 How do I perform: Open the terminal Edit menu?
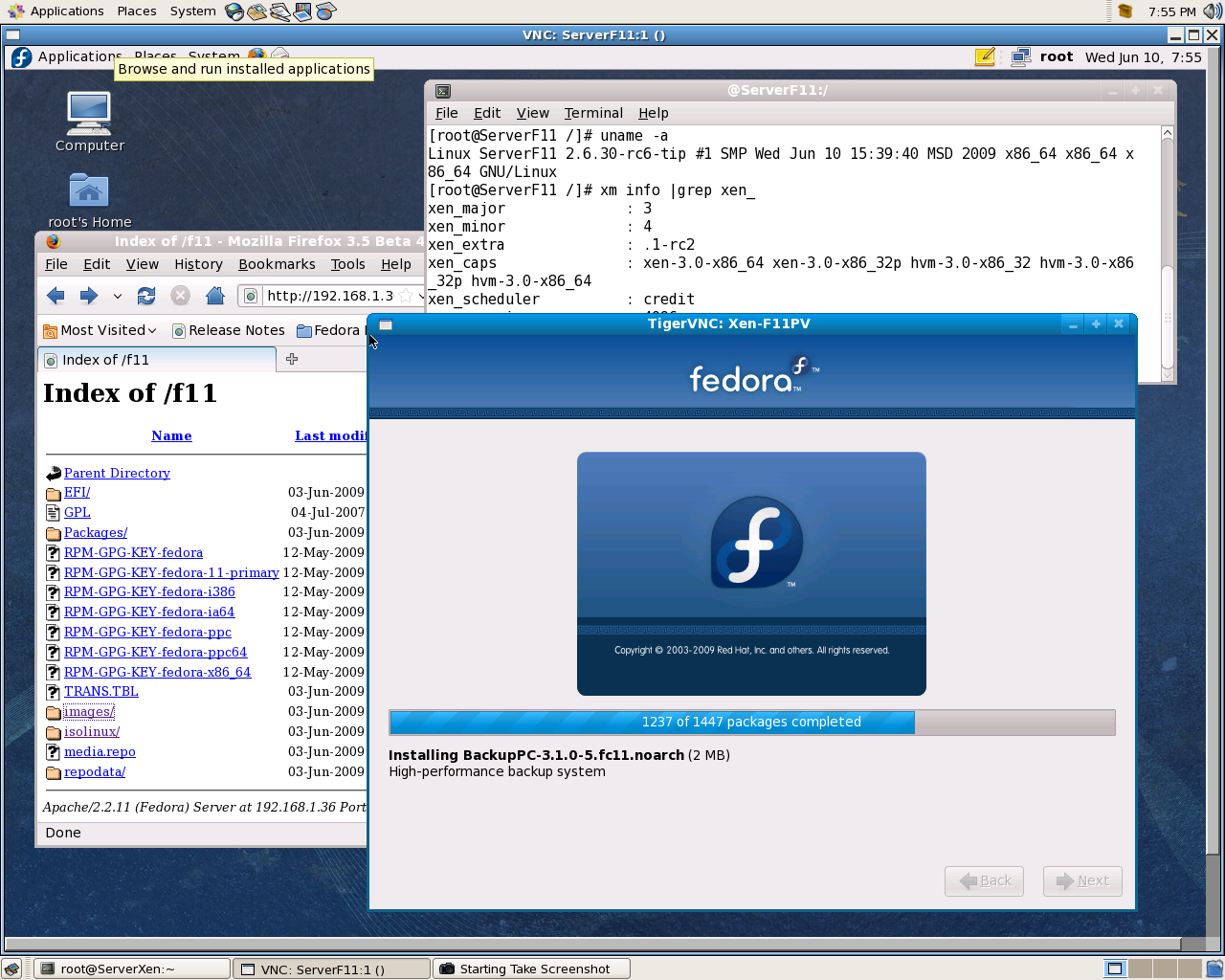click(x=487, y=113)
